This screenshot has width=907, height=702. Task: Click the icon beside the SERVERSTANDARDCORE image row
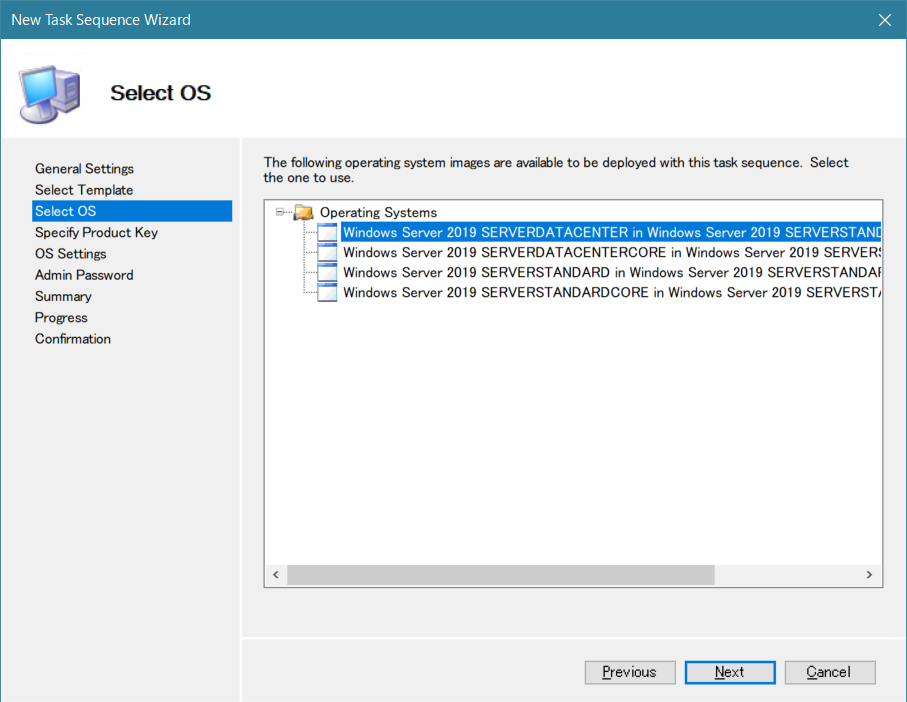pyautogui.click(x=327, y=293)
